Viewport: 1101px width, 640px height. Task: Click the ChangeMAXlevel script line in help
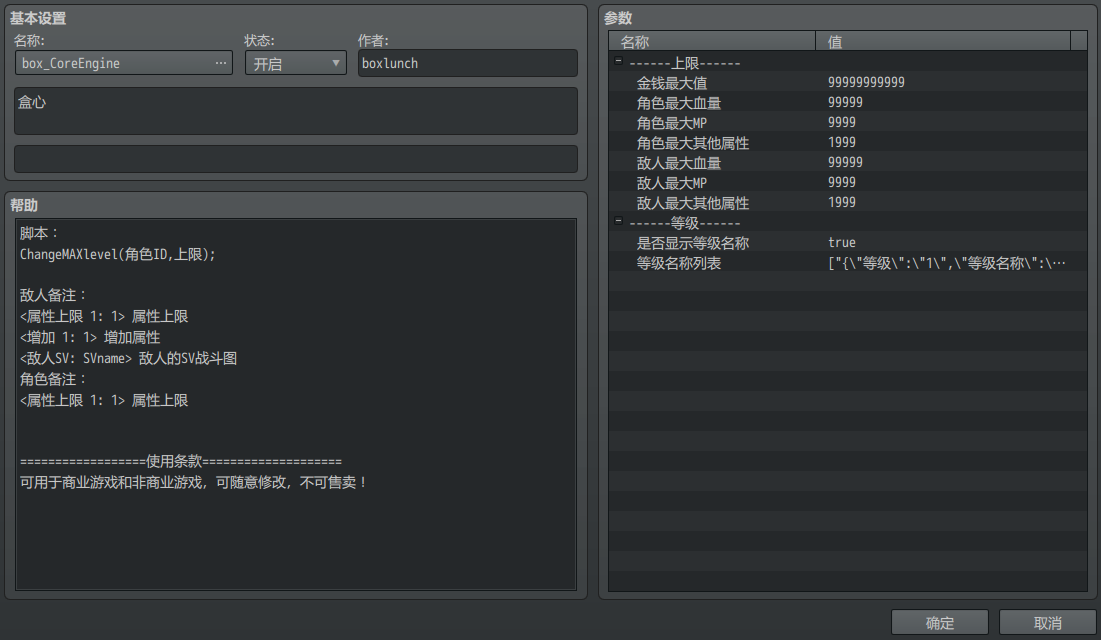tap(117, 254)
